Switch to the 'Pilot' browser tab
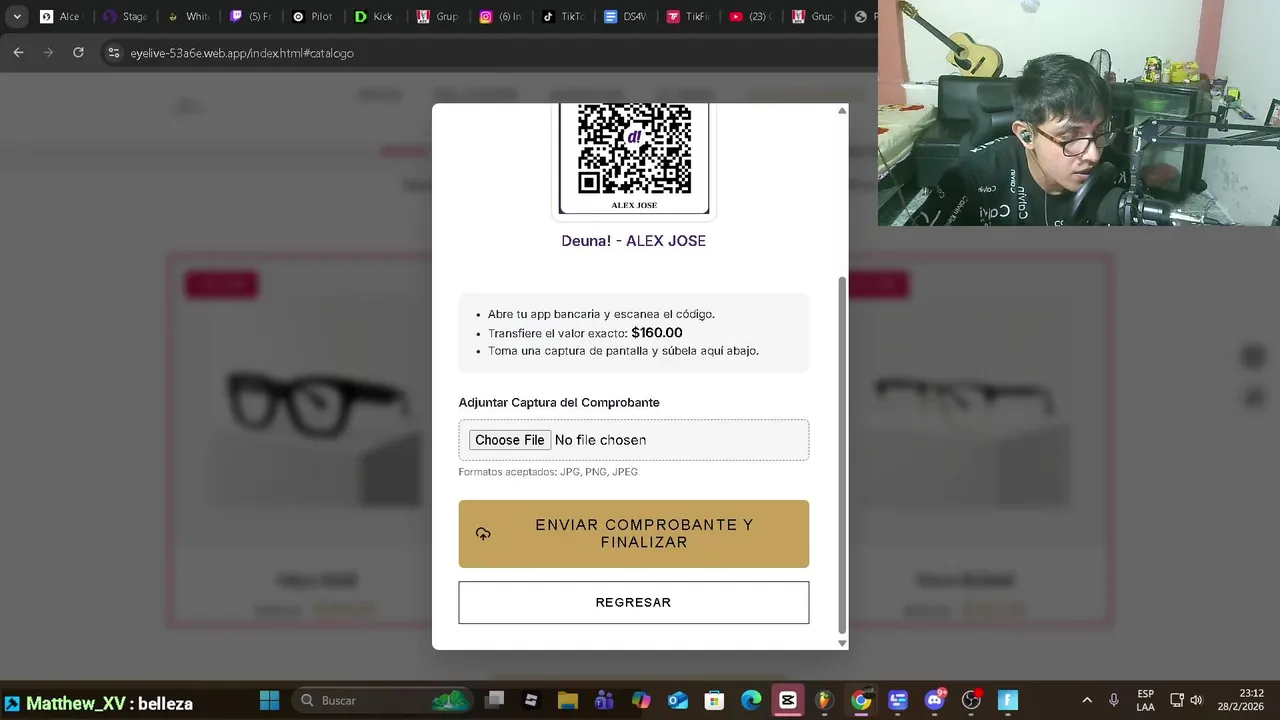 (314, 16)
